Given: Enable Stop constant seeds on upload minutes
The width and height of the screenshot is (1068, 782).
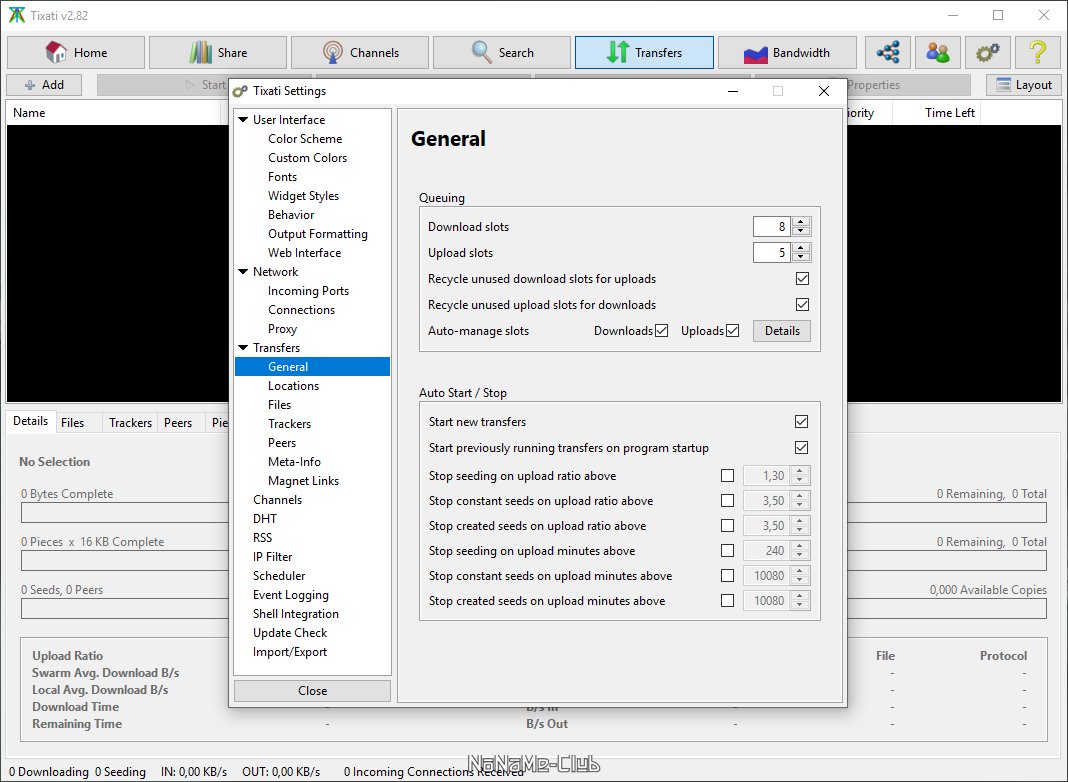Looking at the screenshot, I should coord(727,576).
